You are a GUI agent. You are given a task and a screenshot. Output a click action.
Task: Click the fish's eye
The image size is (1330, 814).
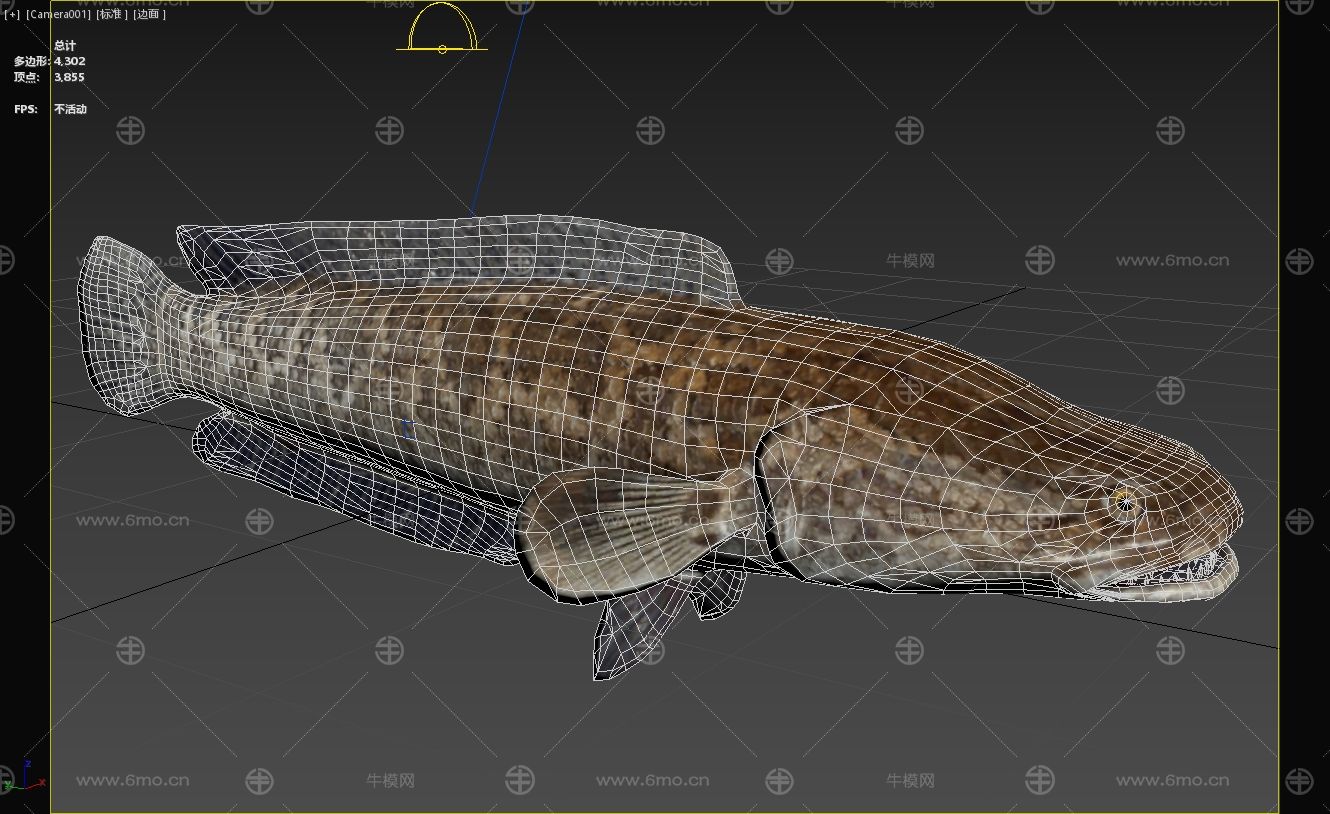click(1127, 501)
